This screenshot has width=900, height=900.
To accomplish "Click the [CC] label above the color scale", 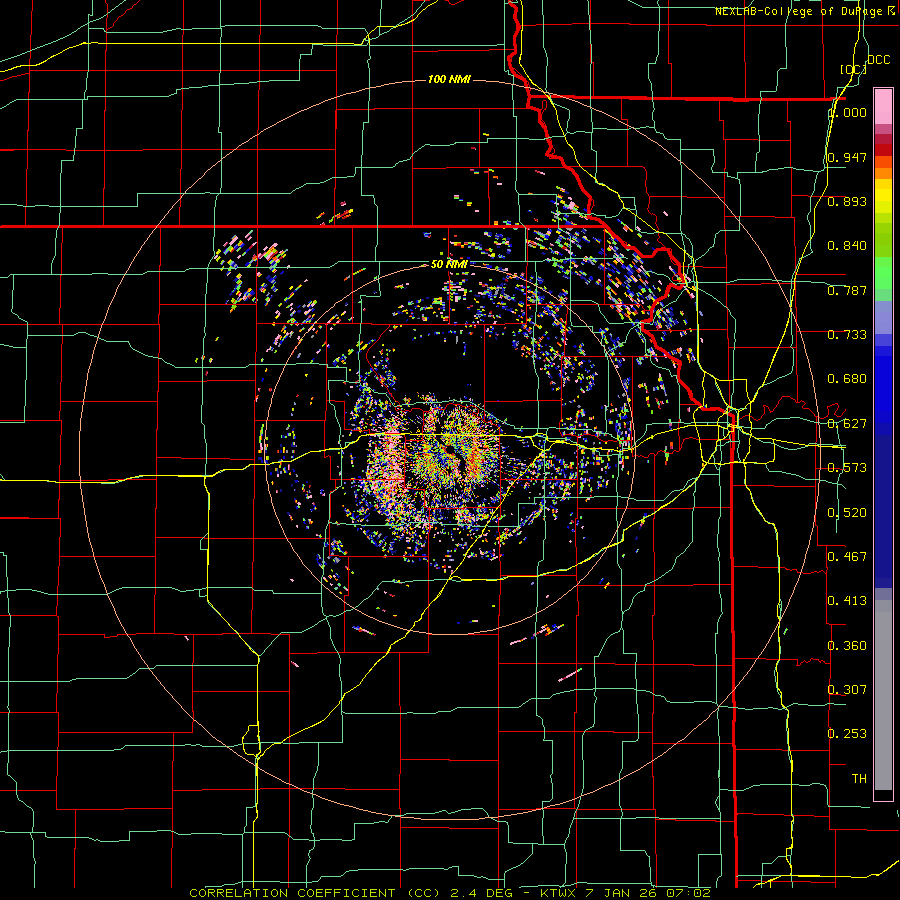I will [x=853, y=69].
